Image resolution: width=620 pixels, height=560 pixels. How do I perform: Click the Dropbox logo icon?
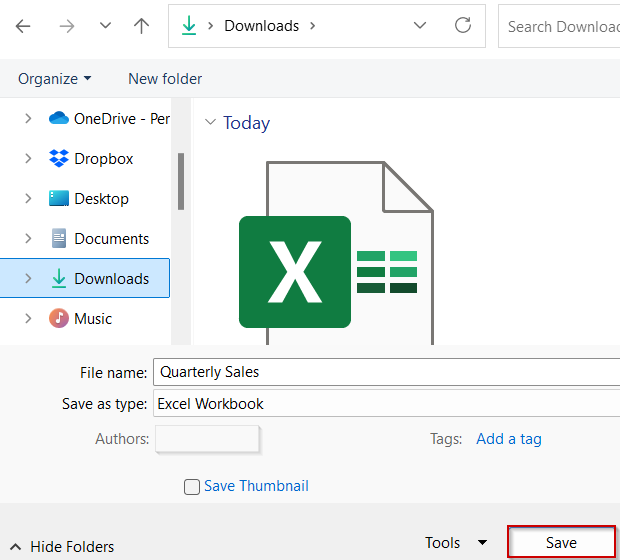point(59,158)
